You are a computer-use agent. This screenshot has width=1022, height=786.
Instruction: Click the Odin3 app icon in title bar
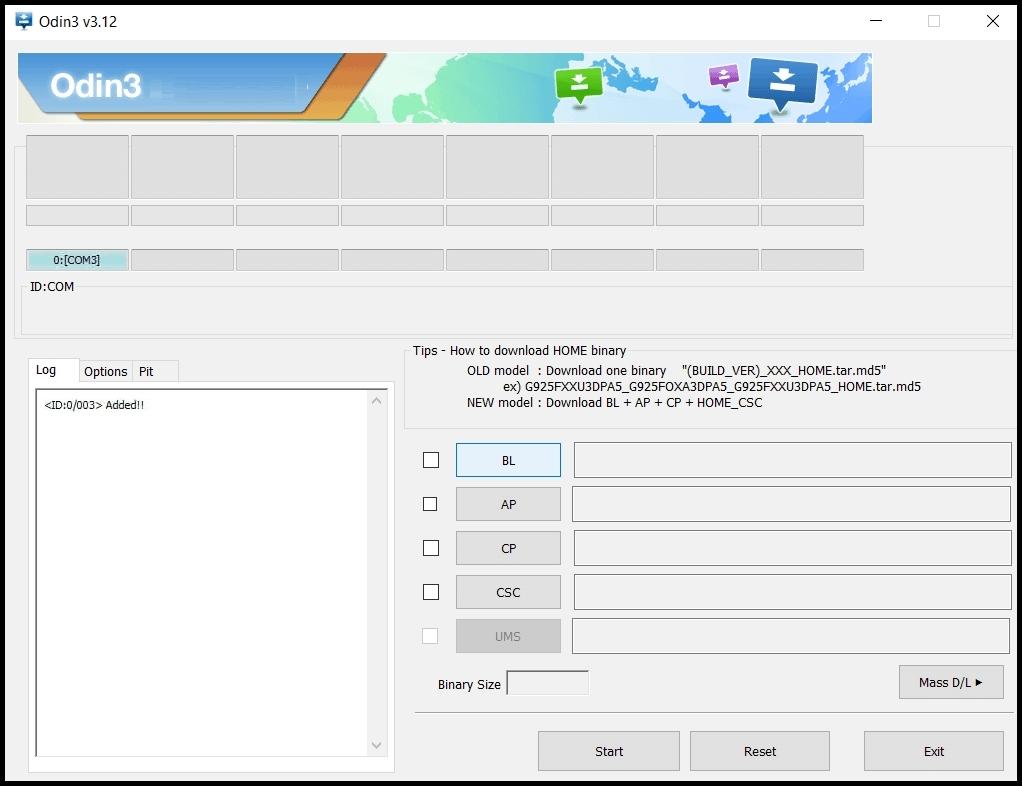coord(23,21)
